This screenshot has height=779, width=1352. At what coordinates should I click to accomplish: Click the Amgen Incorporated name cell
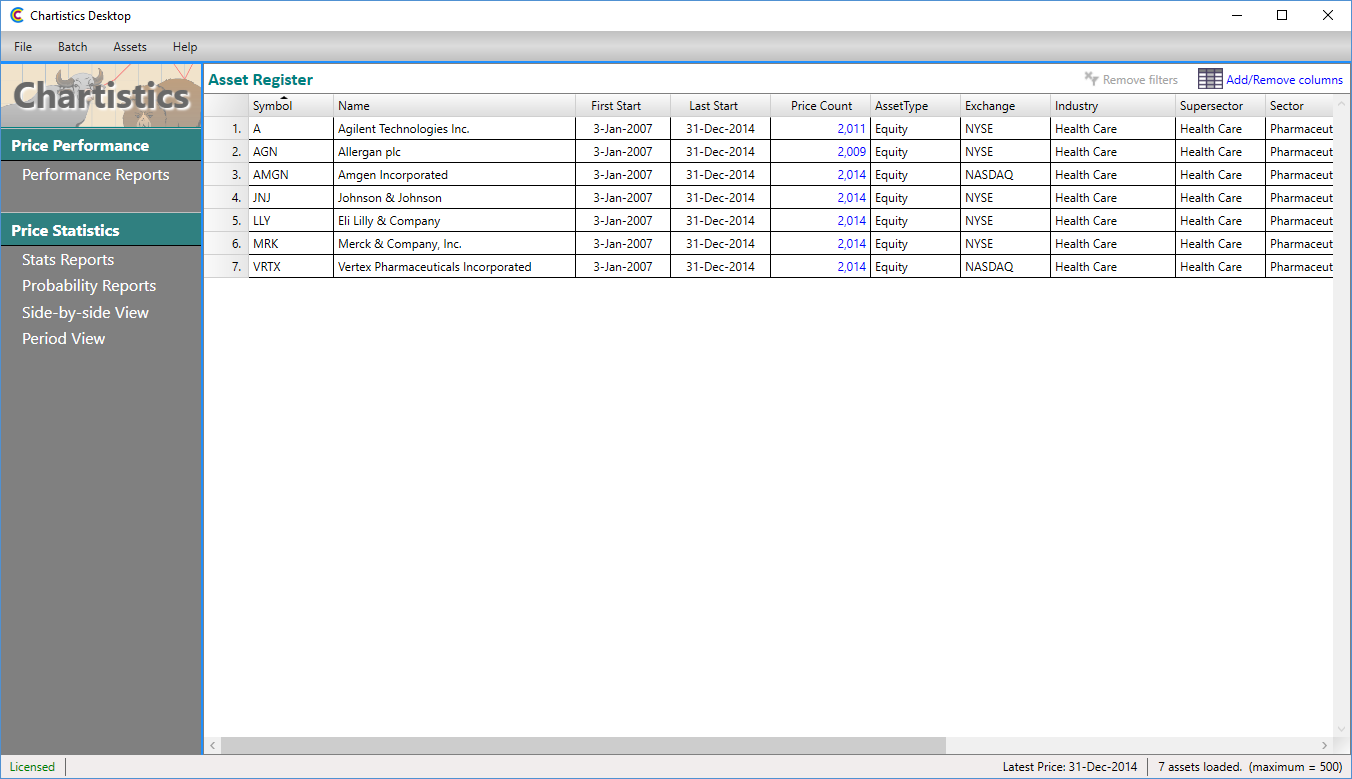[455, 175]
